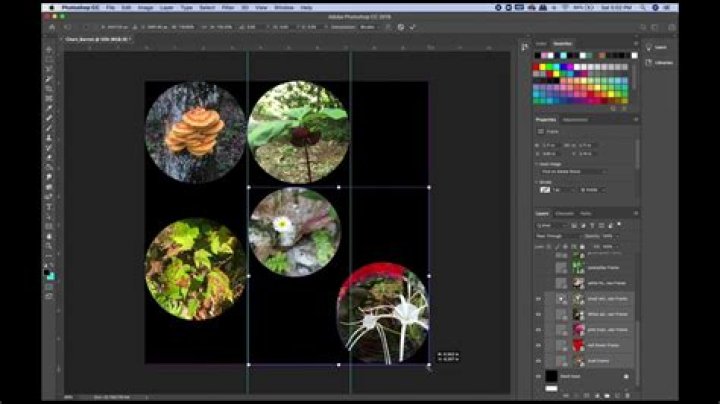Open the layer Kind filter dropdown

[552, 225]
